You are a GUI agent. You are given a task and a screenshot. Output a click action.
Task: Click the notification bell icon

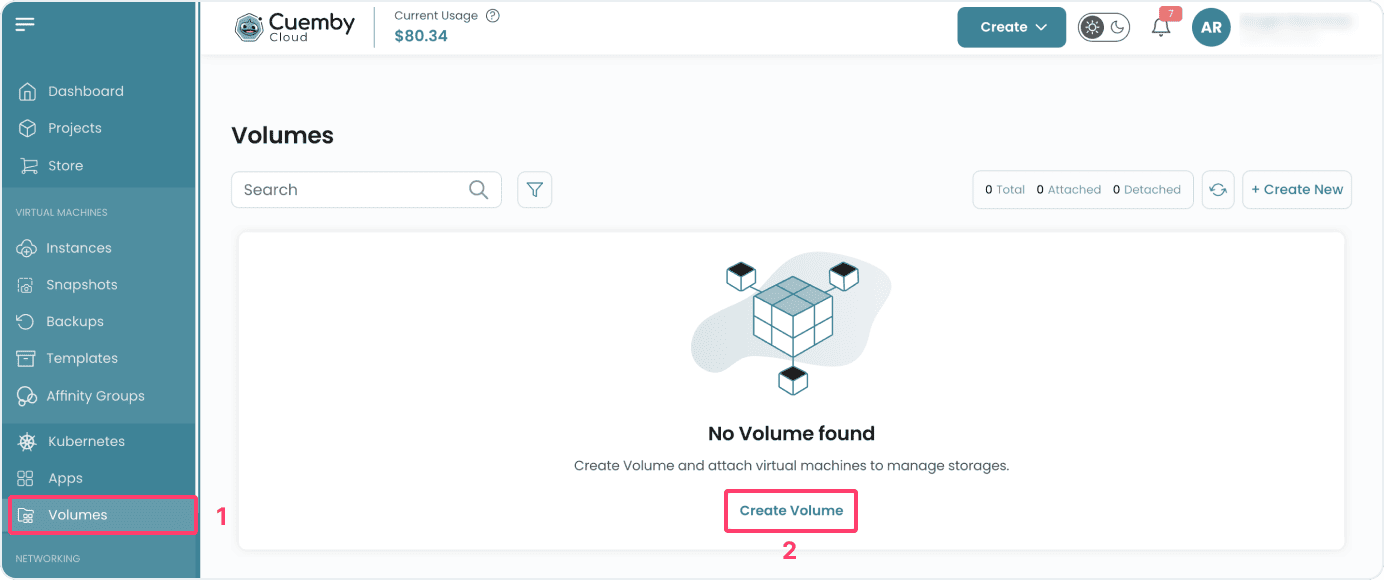pyautogui.click(x=1160, y=28)
